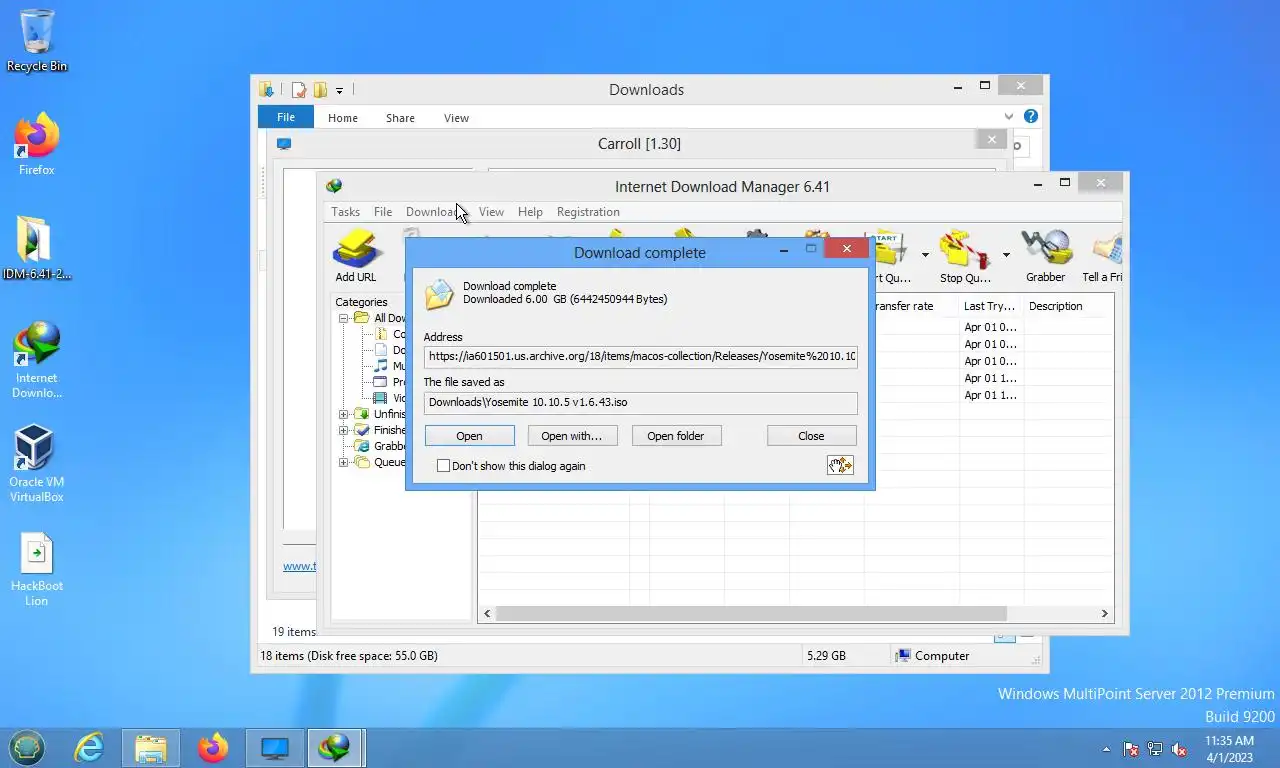
Task: Expand the Queues category node
Action: [343, 462]
